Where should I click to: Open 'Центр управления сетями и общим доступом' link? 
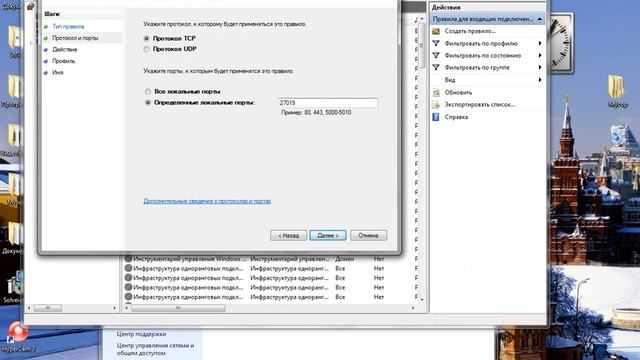coord(155,349)
